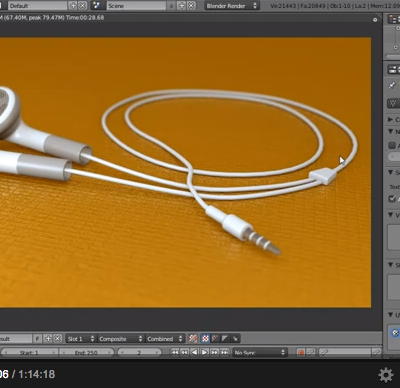The image size is (400, 388).
Task: Play animation in reverse
Action: (x=195, y=352)
